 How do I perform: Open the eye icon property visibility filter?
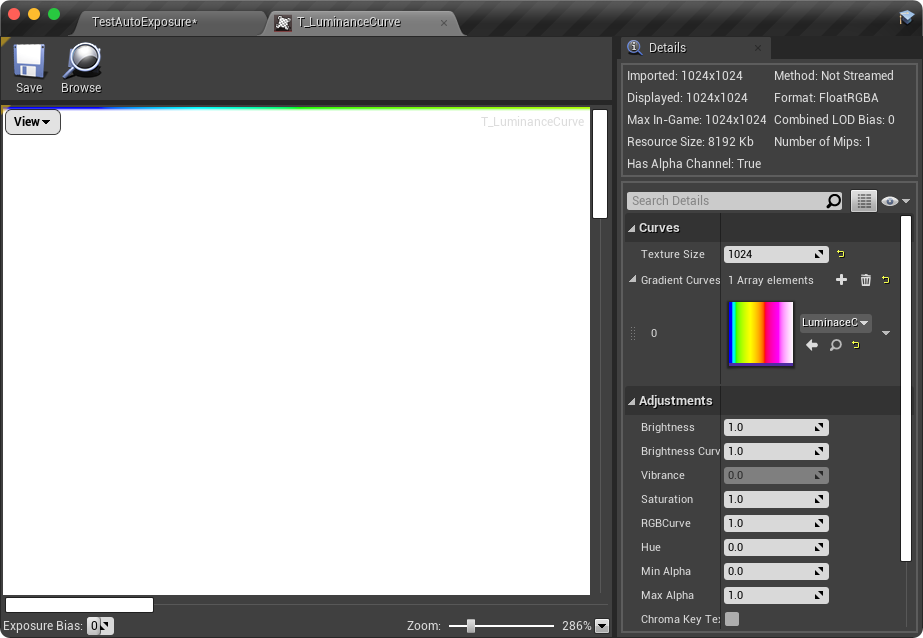(890, 200)
